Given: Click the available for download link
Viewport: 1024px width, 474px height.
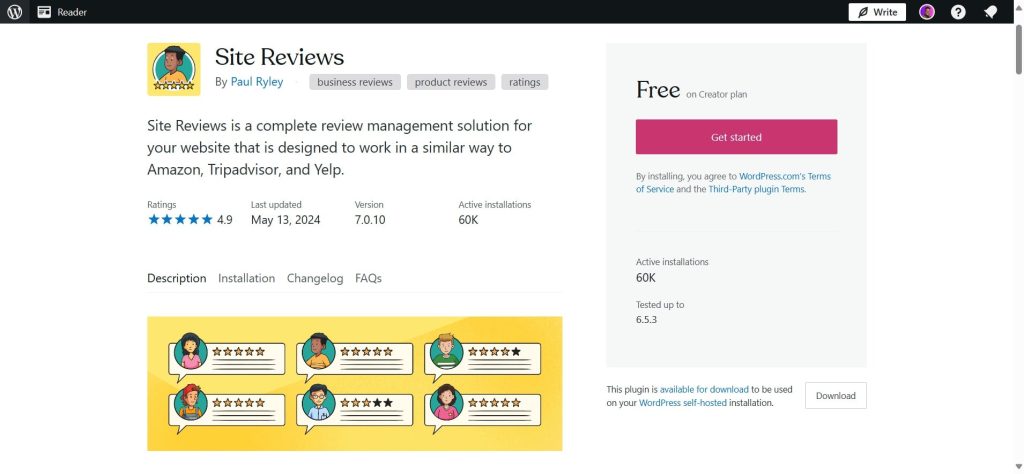Looking at the screenshot, I should [x=704, y=389].
